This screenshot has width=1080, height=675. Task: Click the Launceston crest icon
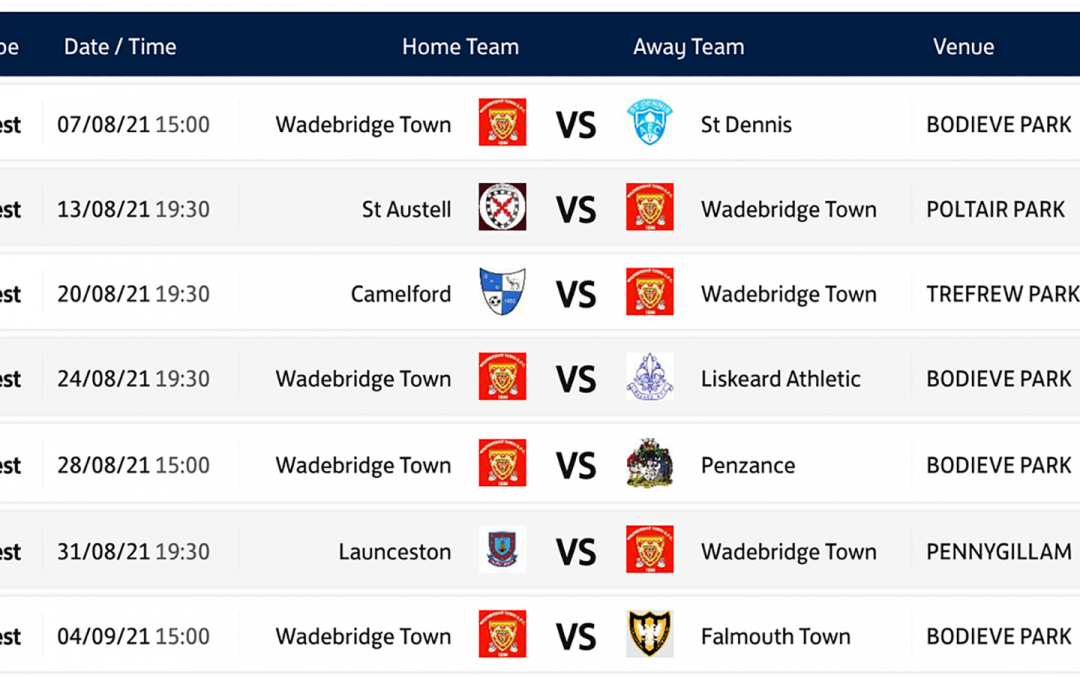tap(502, 549)
